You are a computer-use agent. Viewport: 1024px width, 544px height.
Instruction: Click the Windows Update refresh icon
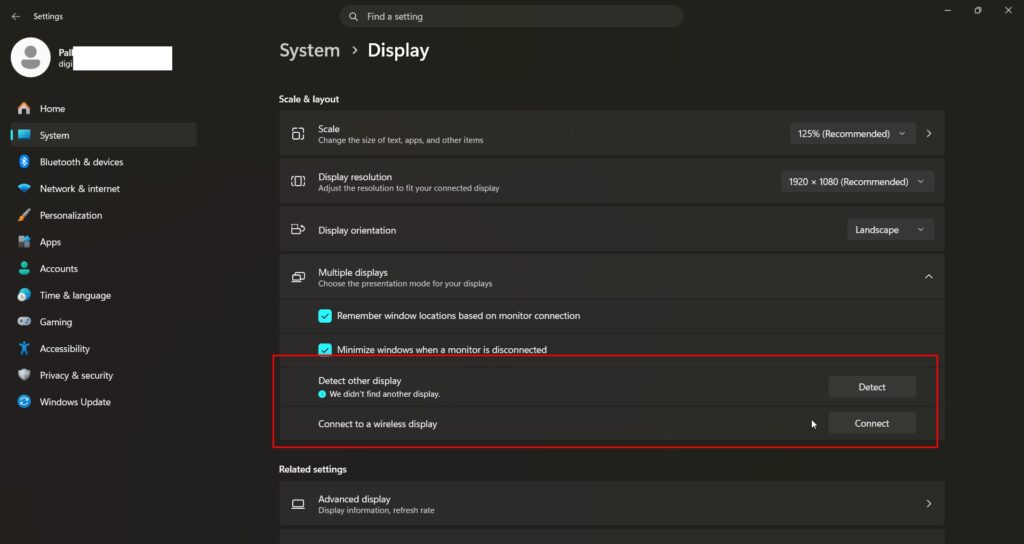(24, 402)
